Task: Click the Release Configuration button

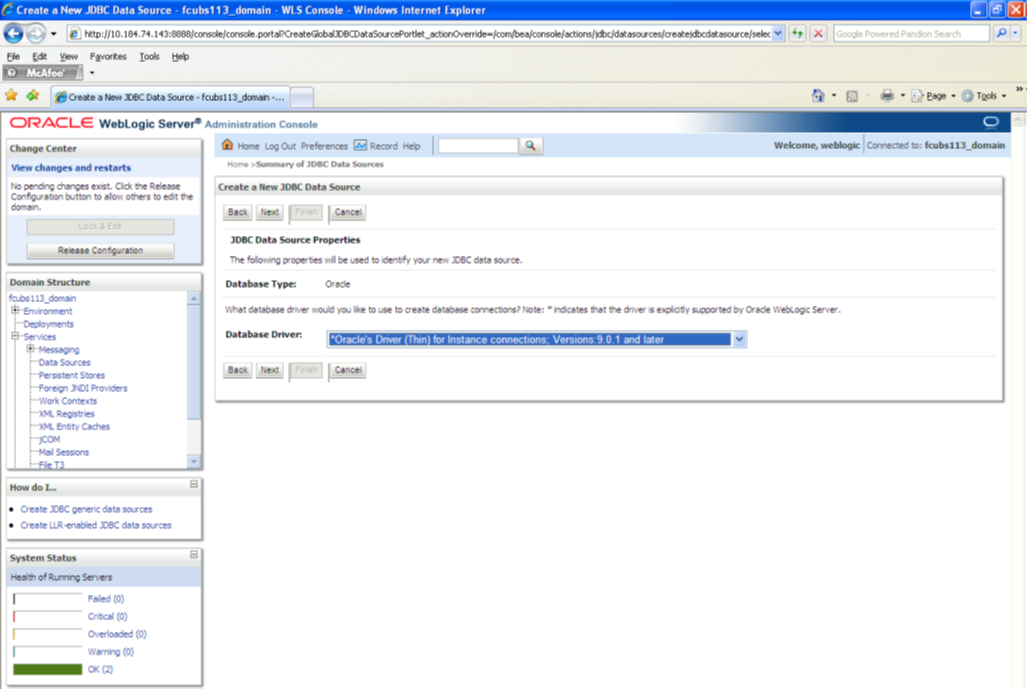Action: click(x=100, y=250)
